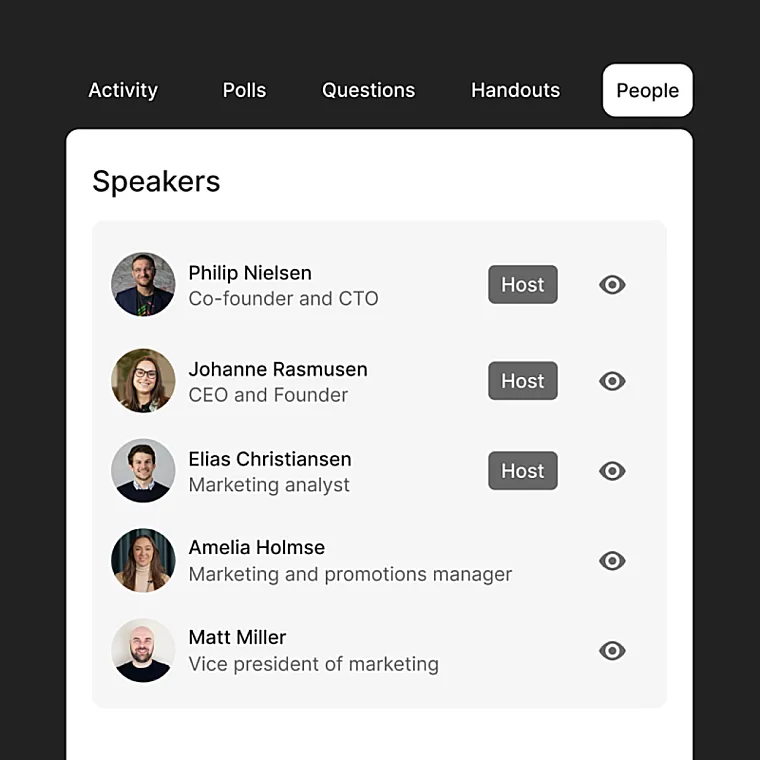Screen dimensions: 760x760
Task: Click the Host badge for Philip Nielsen
Action: pos(522,285)
